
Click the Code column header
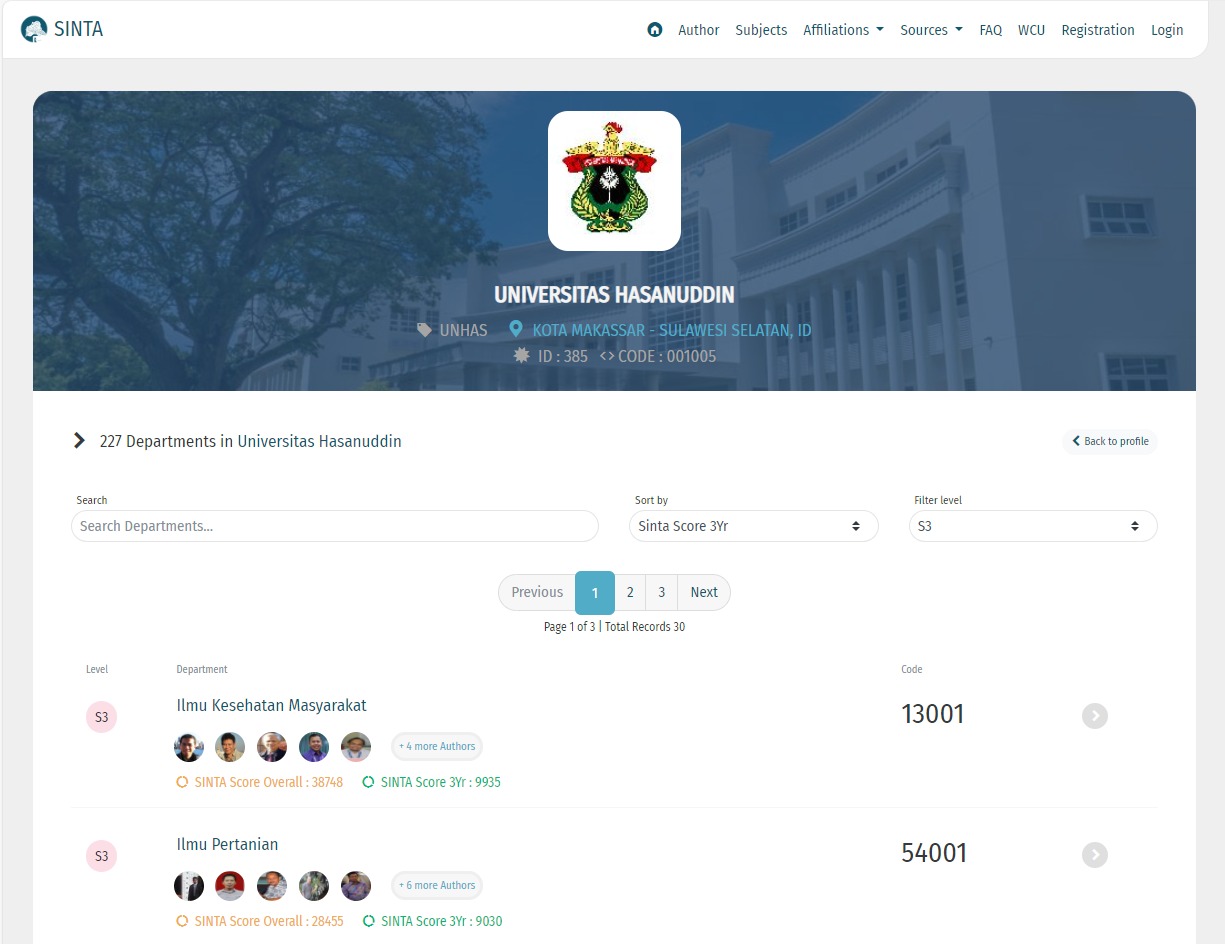(x=912, y=669)
